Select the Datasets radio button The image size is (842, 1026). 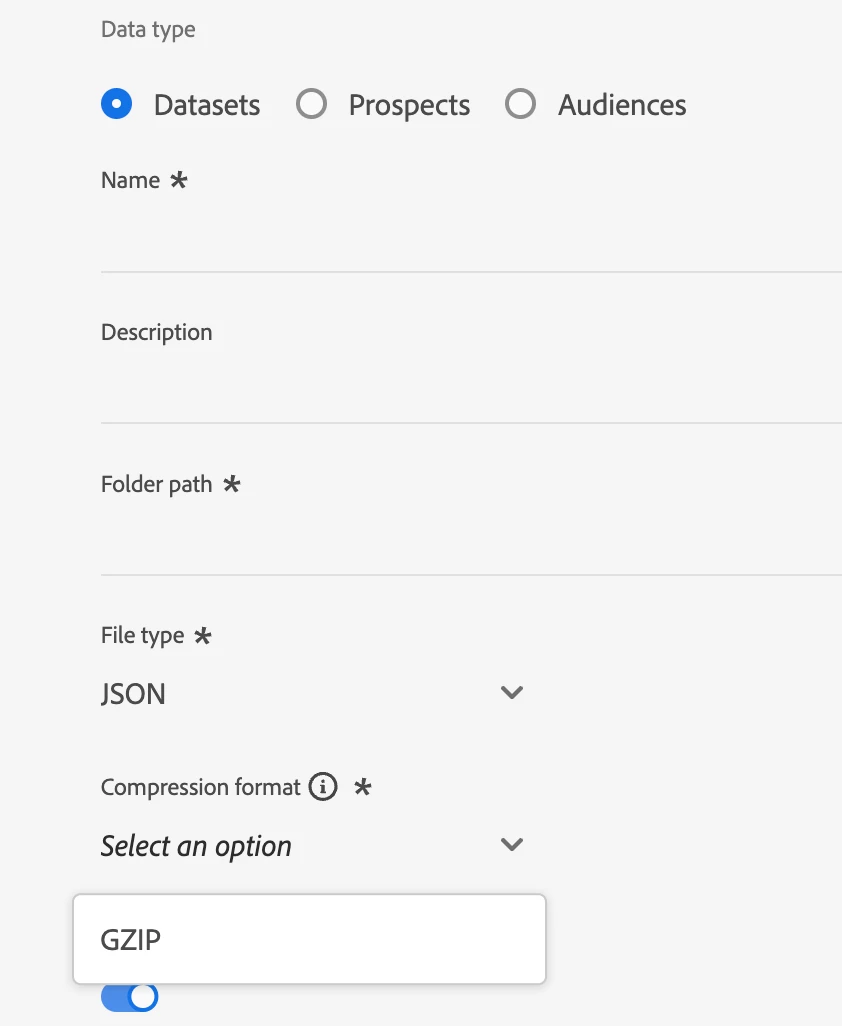(x=117, y=104)
